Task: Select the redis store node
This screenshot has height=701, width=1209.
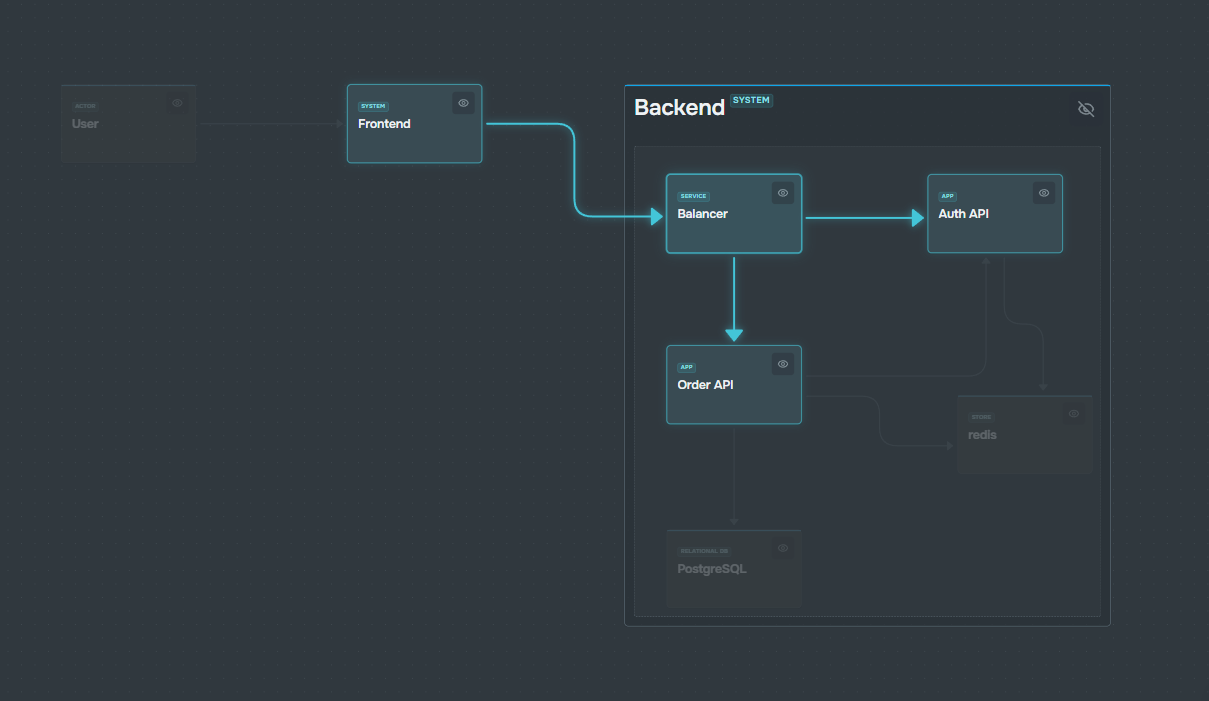Action: tap(1025, 435)
